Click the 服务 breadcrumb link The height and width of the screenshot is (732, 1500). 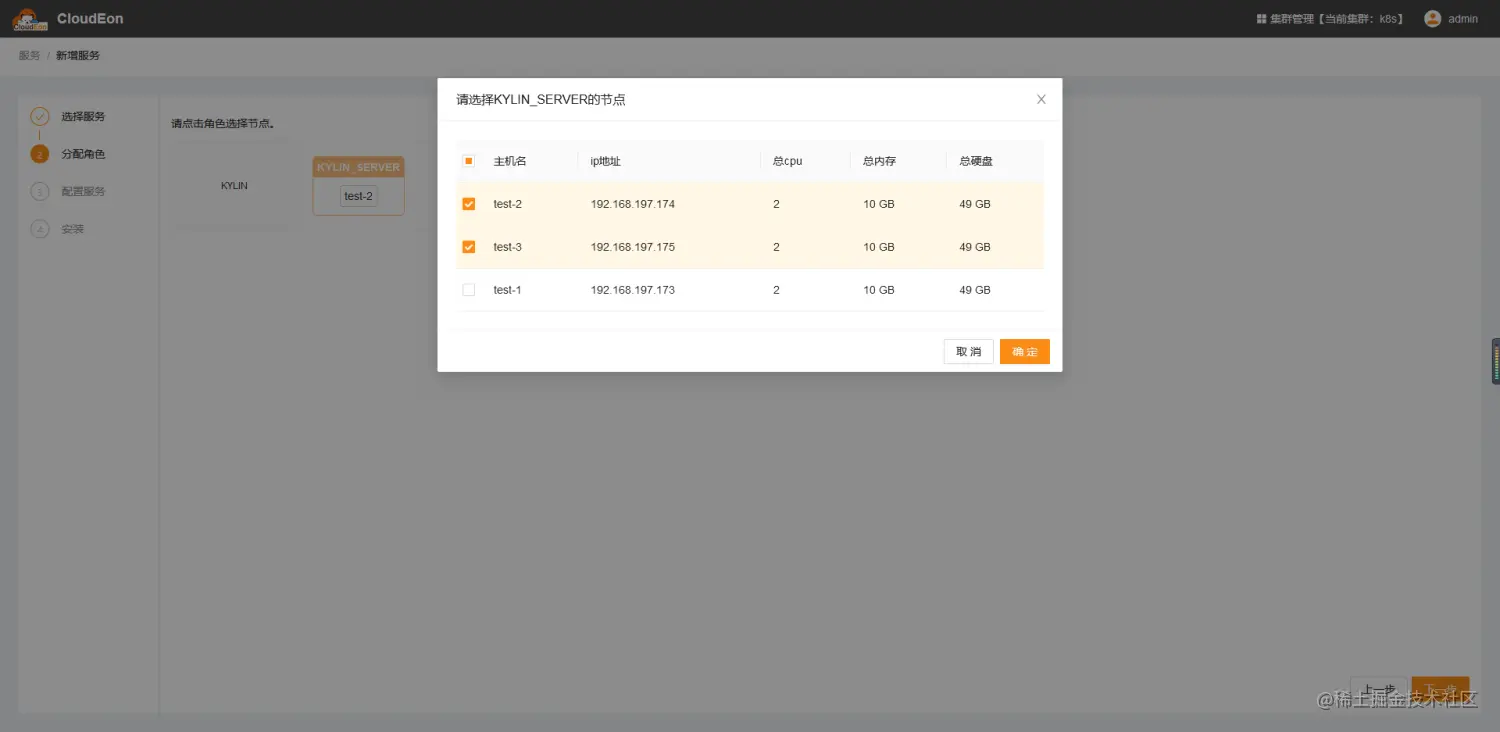(29, 55)
